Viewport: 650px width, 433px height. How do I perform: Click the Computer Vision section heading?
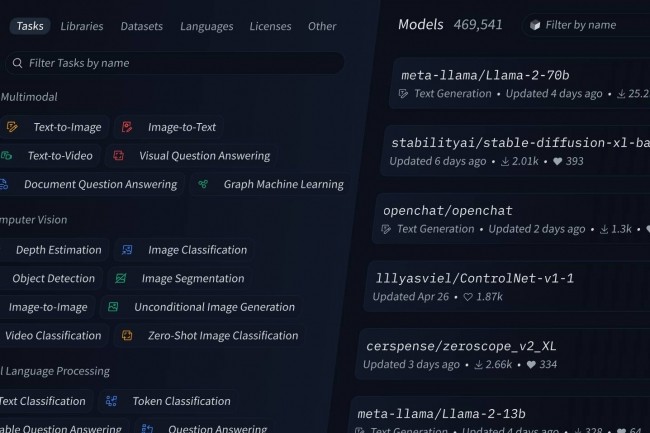(x=34, y=220)
